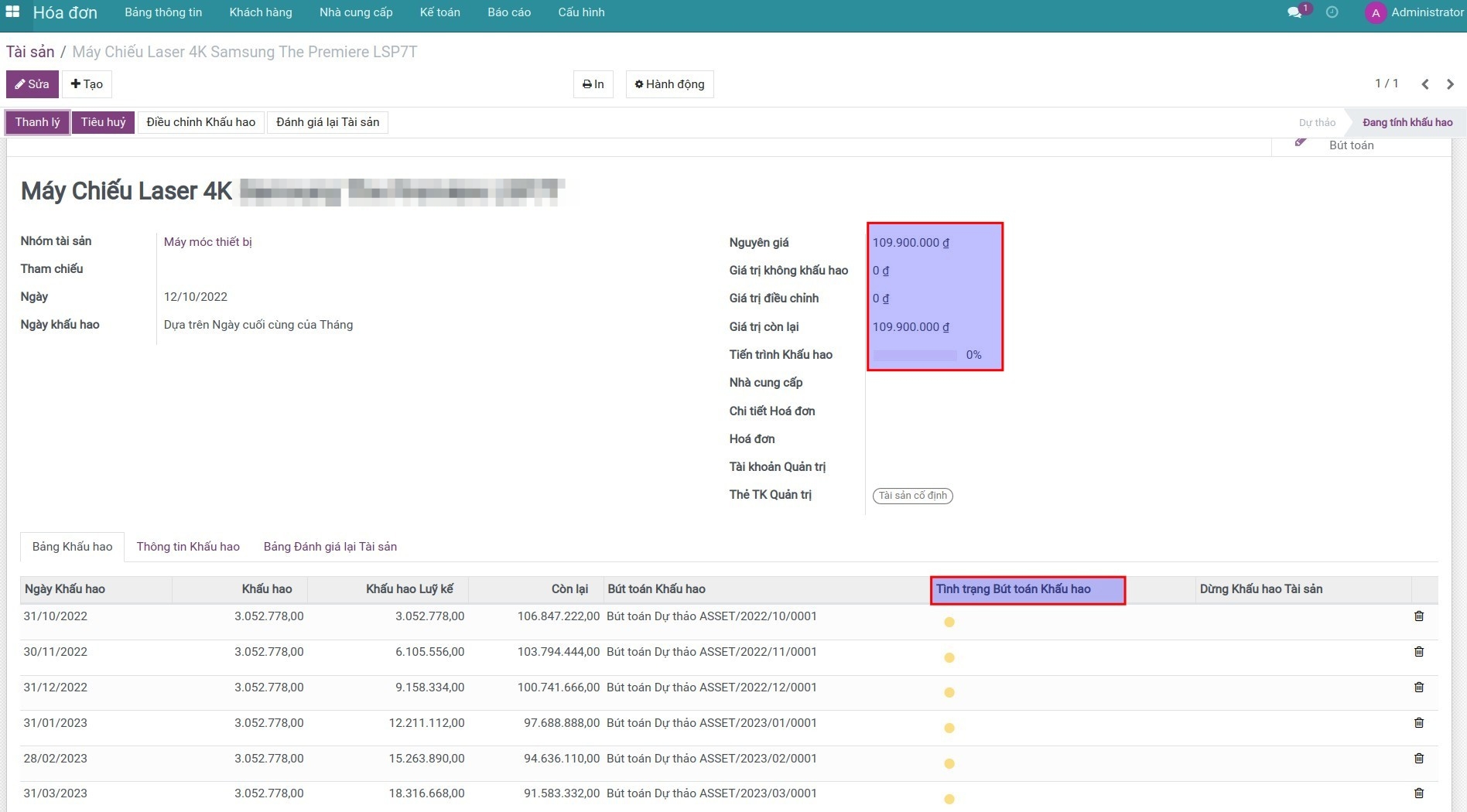Click the Tiến trình Khấu hao progress bar
The width and height of the screenshot is (1467, 812).
coord(915,355)
